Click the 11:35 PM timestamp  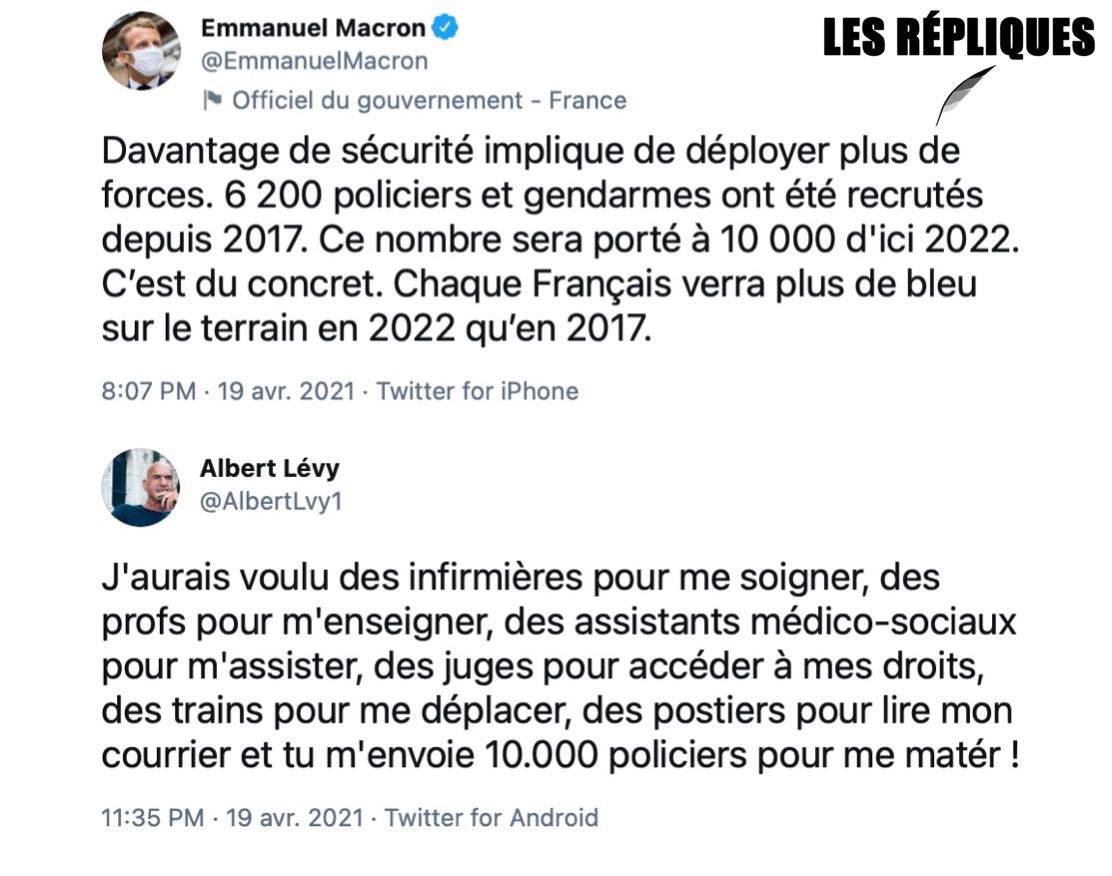[x=154, y=818]
